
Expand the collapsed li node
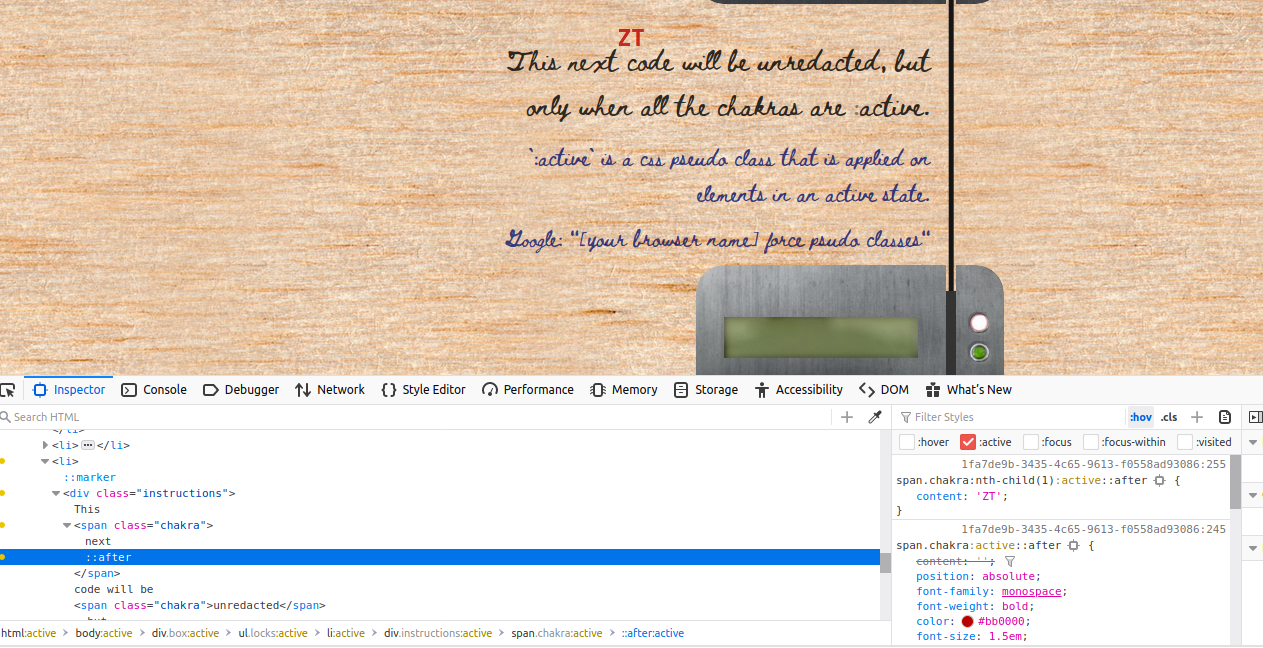tap(46, 445)
